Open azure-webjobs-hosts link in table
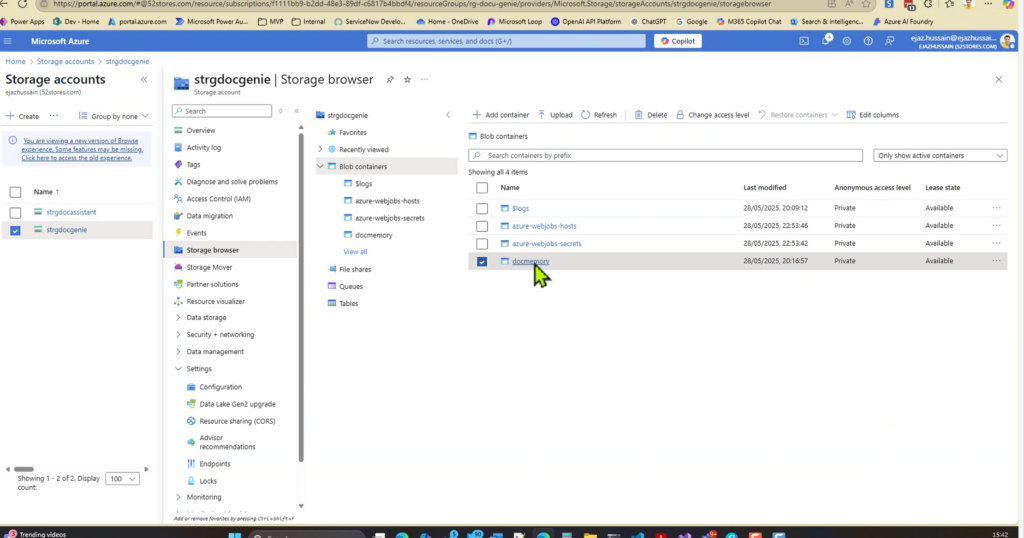Screen dimensions: 1024x538 (x=544, y=226)
